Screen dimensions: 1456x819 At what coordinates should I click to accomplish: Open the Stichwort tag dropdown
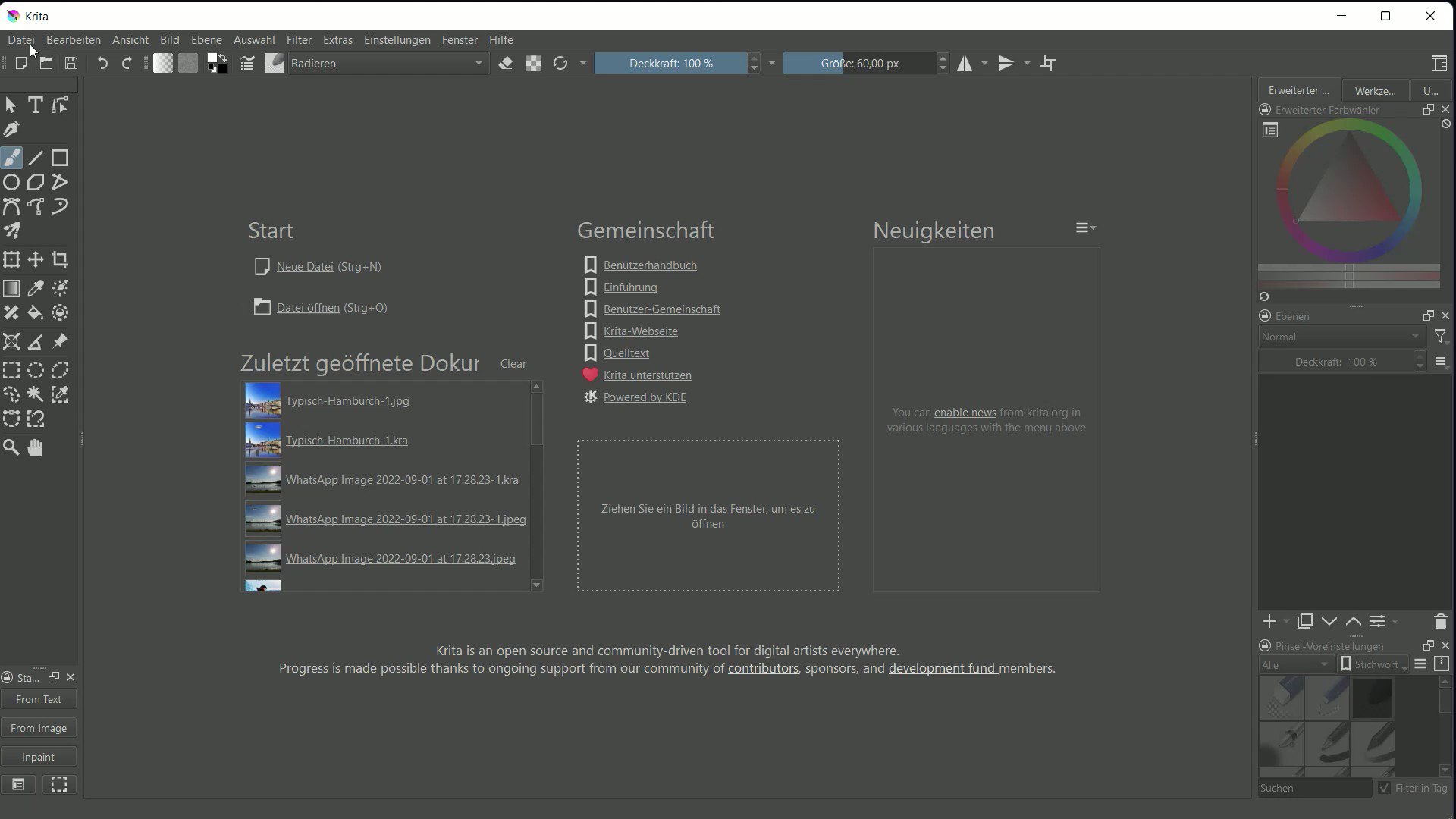click(x=1373, y=665)
